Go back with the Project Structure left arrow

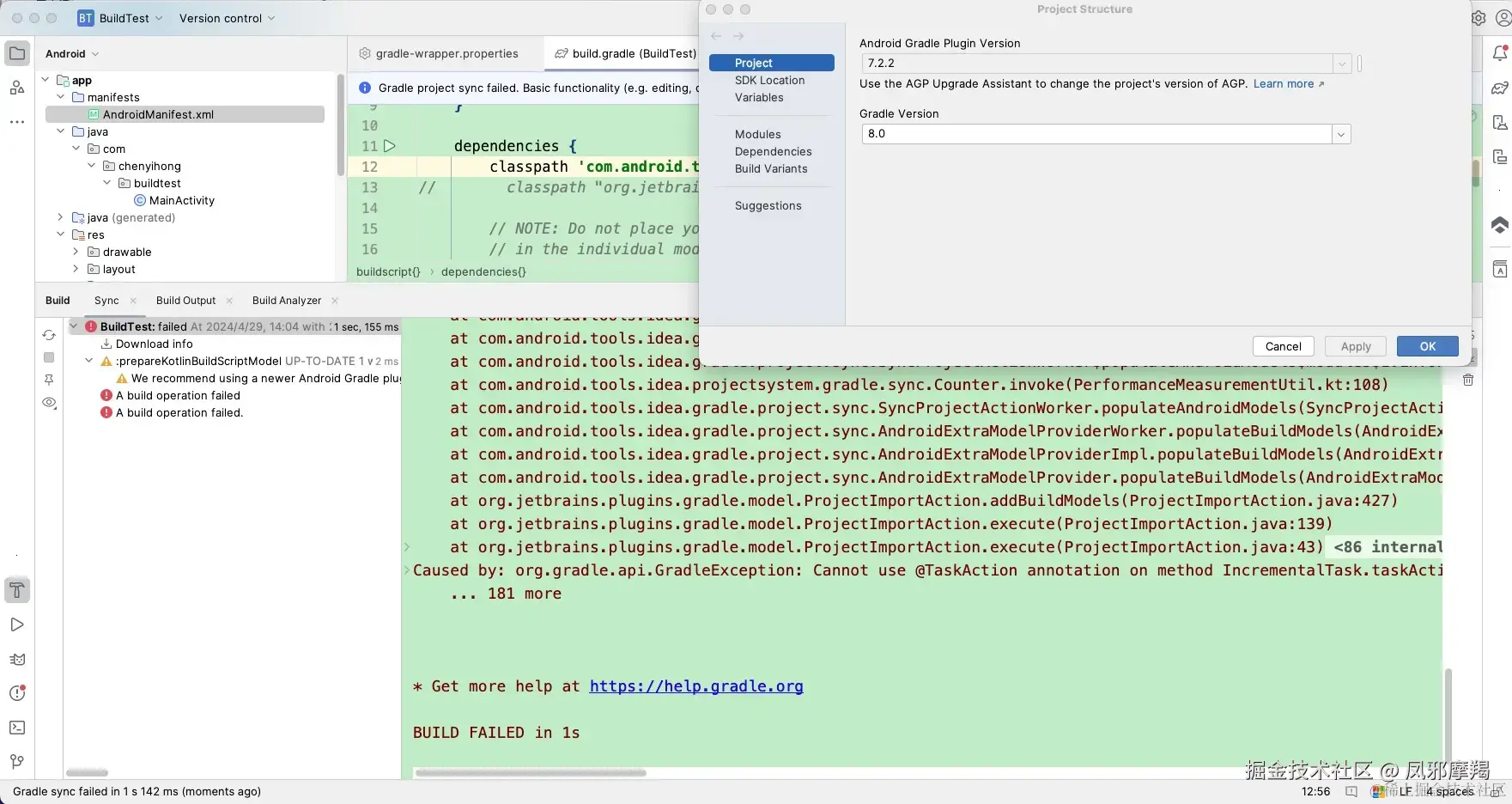click(x=716, y=36)
